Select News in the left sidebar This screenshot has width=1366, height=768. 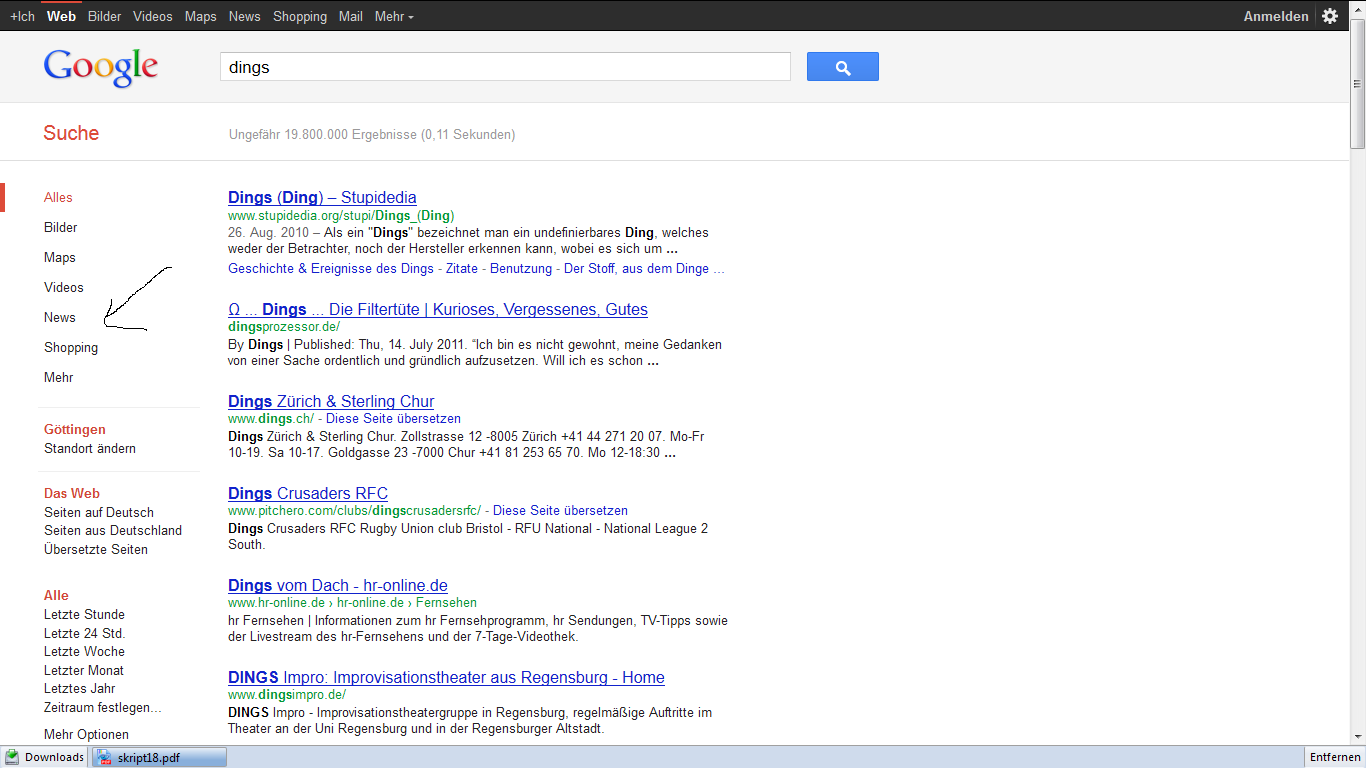60,317
